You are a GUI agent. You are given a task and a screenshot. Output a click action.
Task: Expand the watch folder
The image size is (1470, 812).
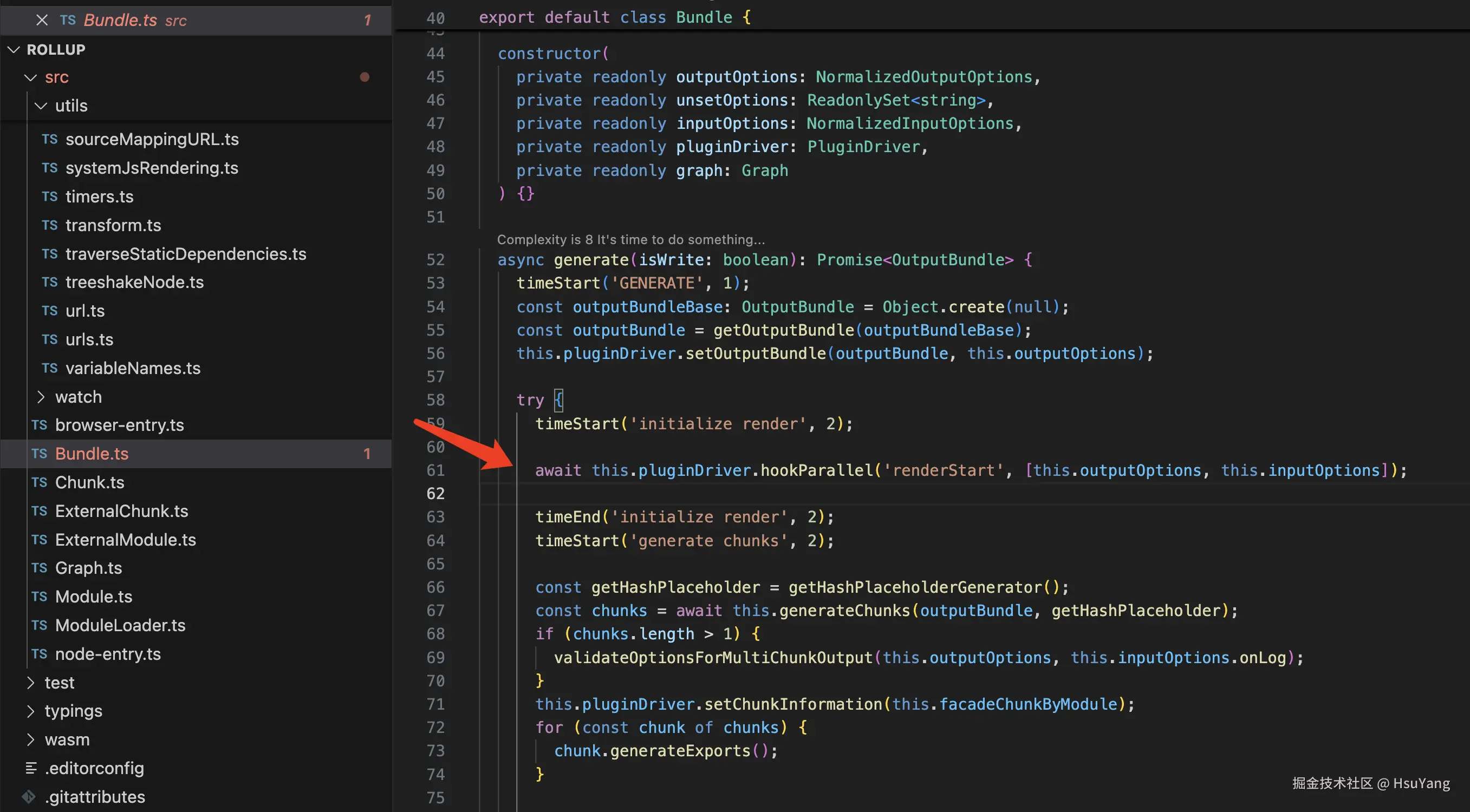coord(41,397)
